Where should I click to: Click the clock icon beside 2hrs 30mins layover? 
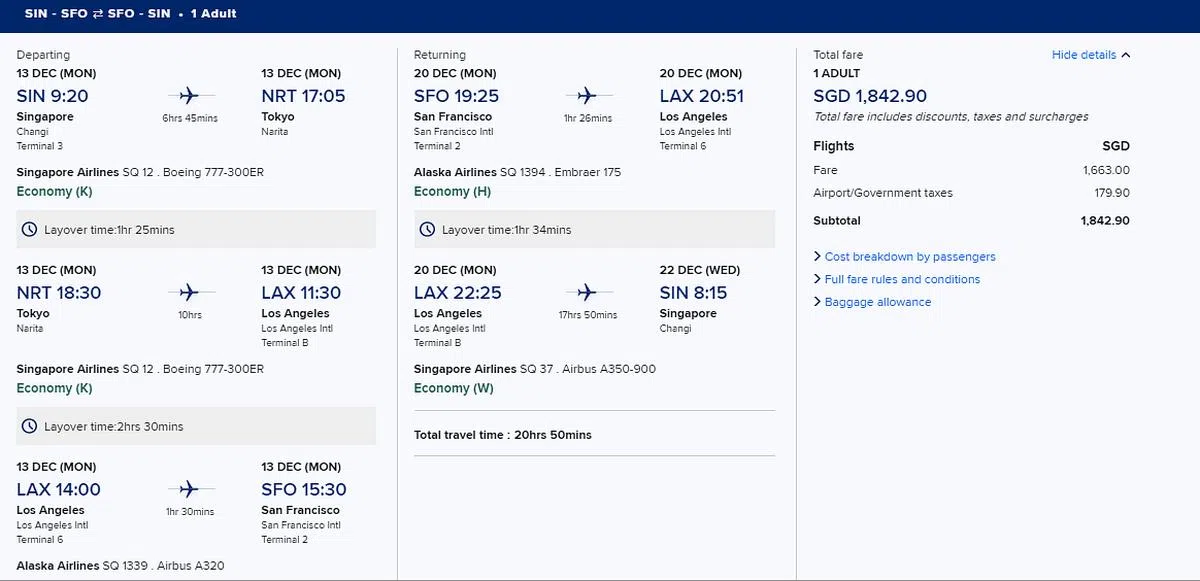(31, 426)
